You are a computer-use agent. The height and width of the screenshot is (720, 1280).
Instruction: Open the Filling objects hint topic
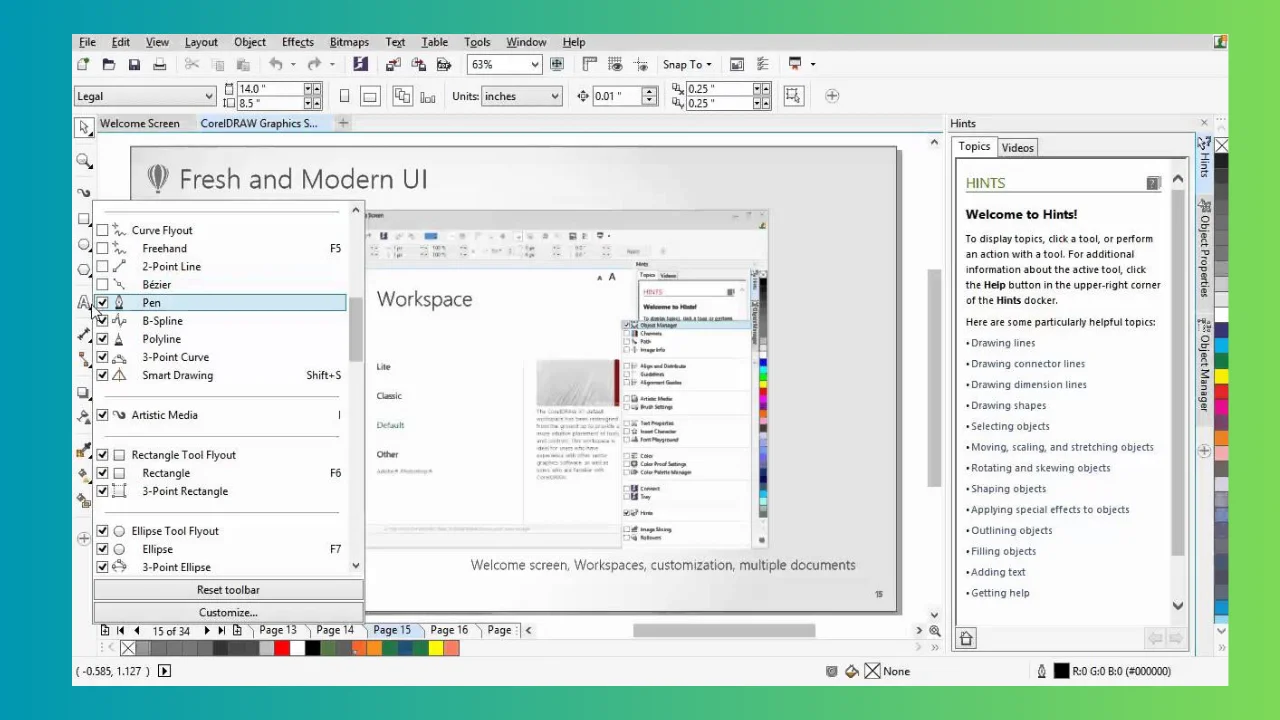(x=1003, y=551)
